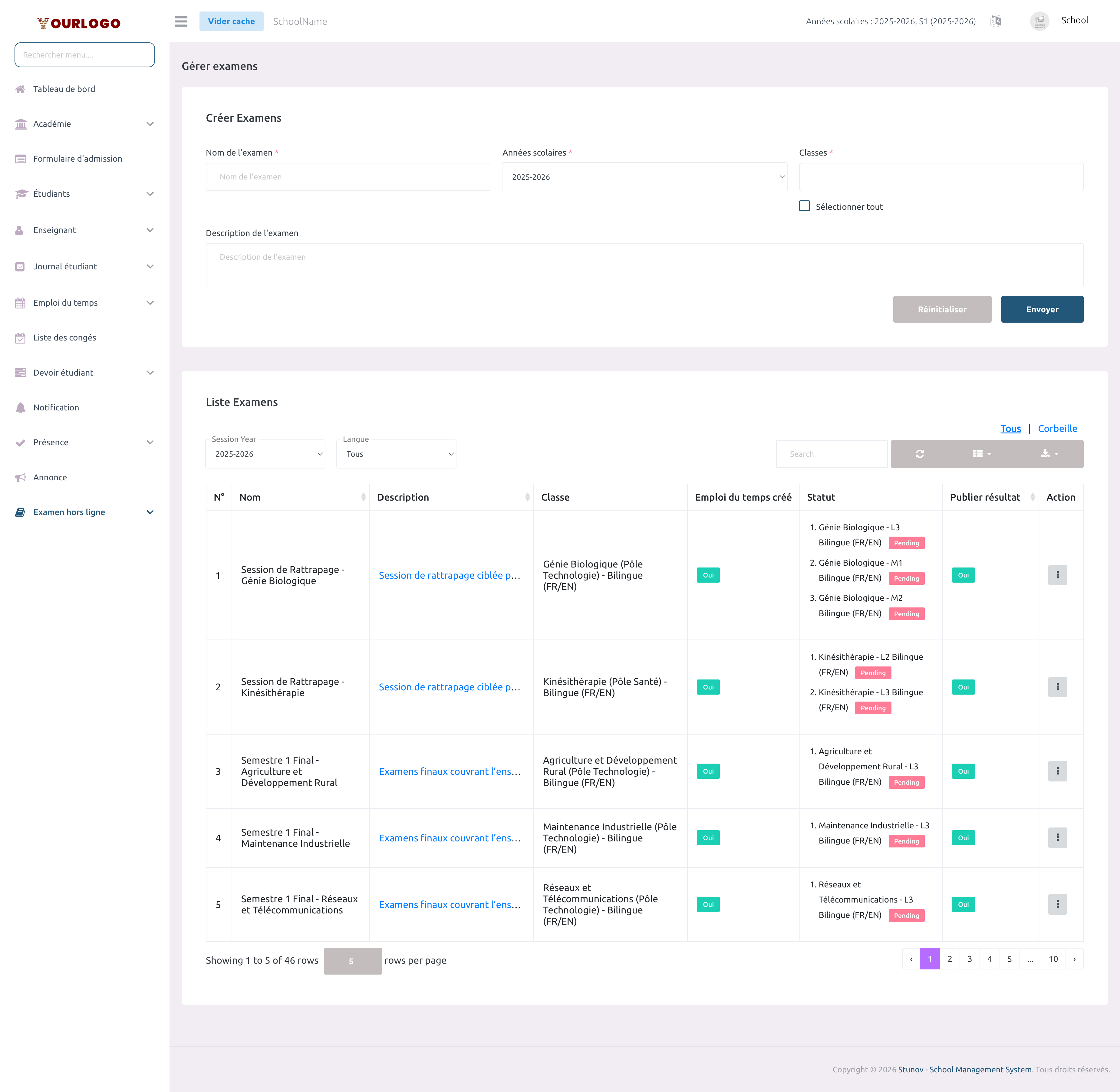The image size is (1120, 1092).
Task: Open the action kebab menu for Session de Rattrapage - Génie Biologique
Action: 1057,575
